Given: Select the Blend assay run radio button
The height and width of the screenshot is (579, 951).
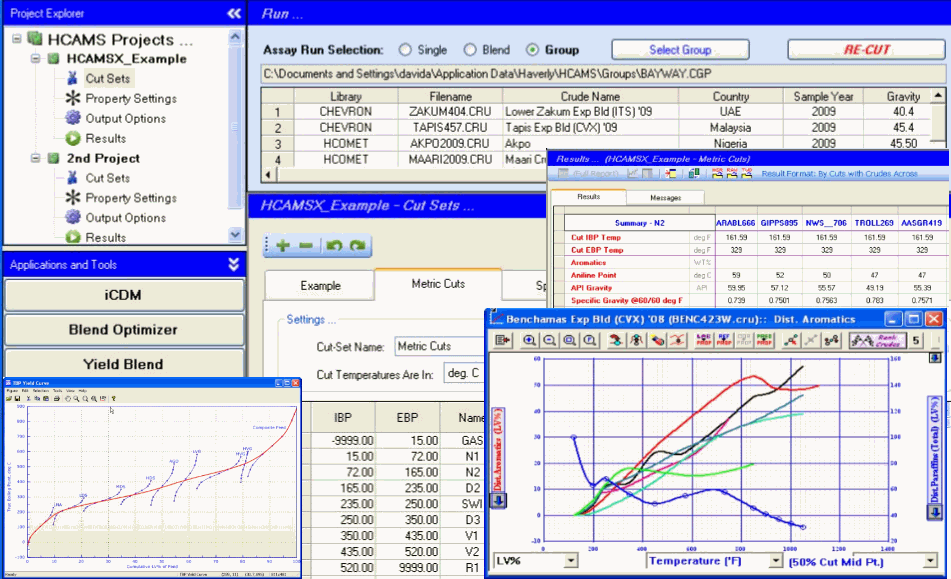Looking at the screenshot, I should tap(470, 50).
